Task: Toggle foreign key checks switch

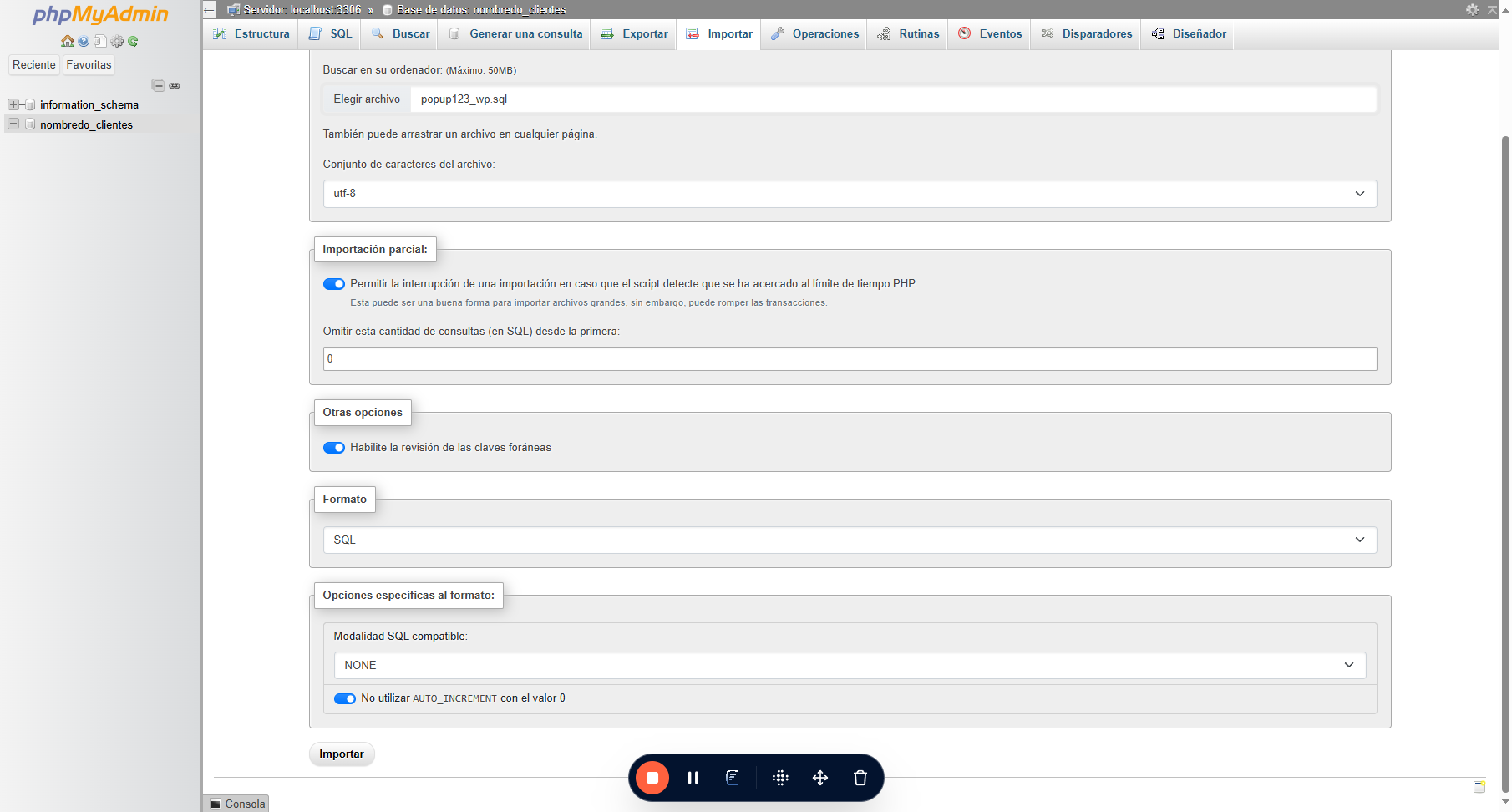Action: pyautogui.click(x=334, y=448)
